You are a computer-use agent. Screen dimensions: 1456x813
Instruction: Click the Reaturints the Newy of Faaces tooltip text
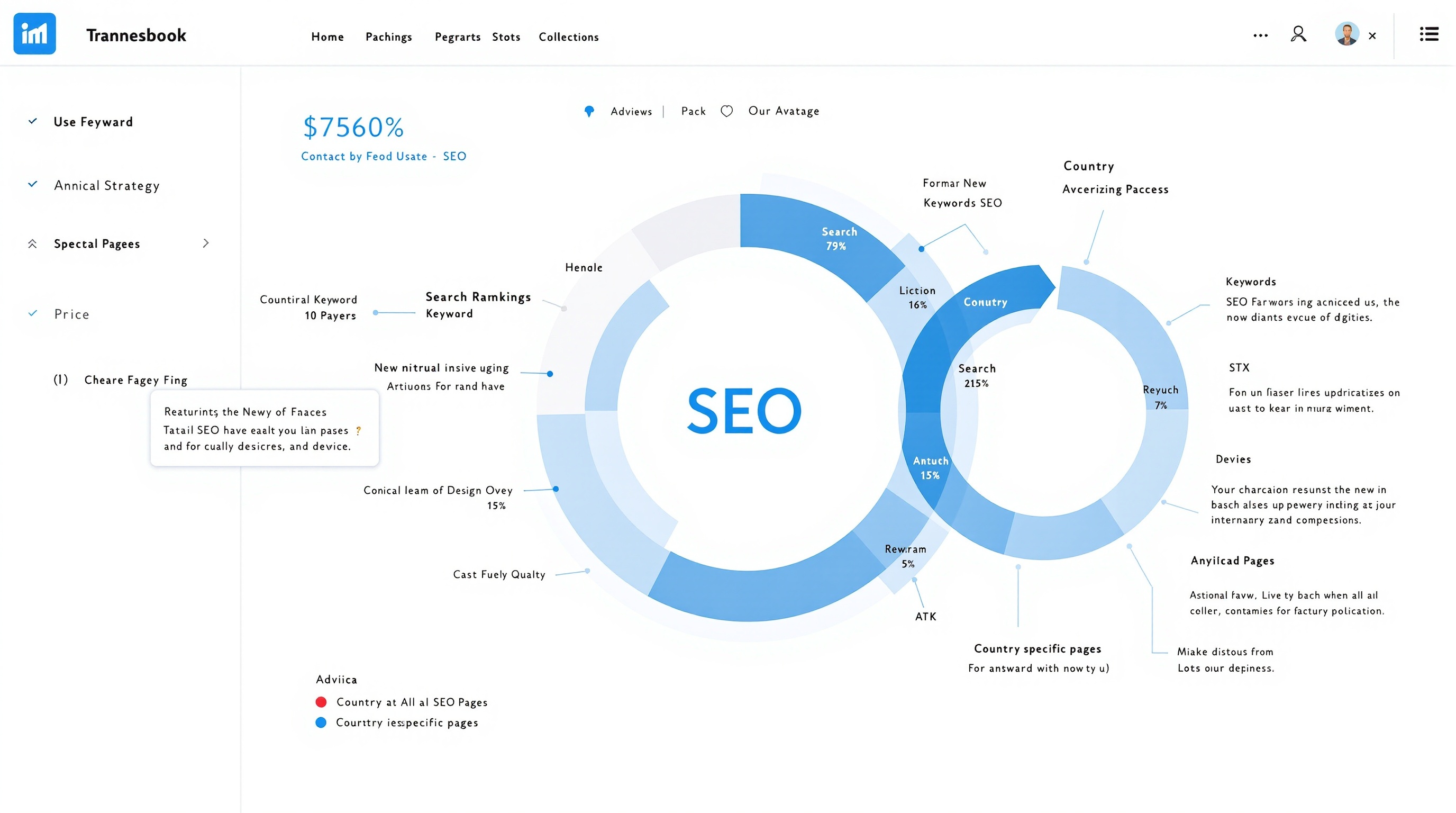pyautogui.click(x=245, y=412)
